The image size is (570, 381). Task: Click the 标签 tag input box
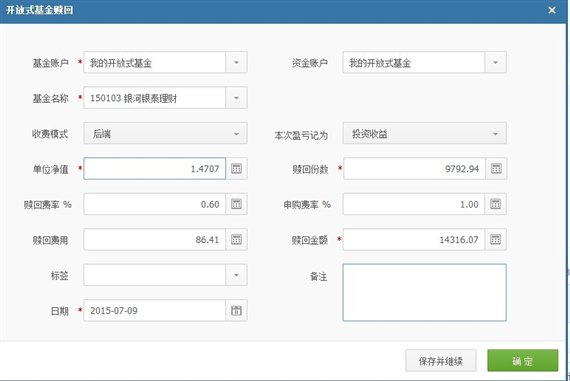click(x=155, y=275)
